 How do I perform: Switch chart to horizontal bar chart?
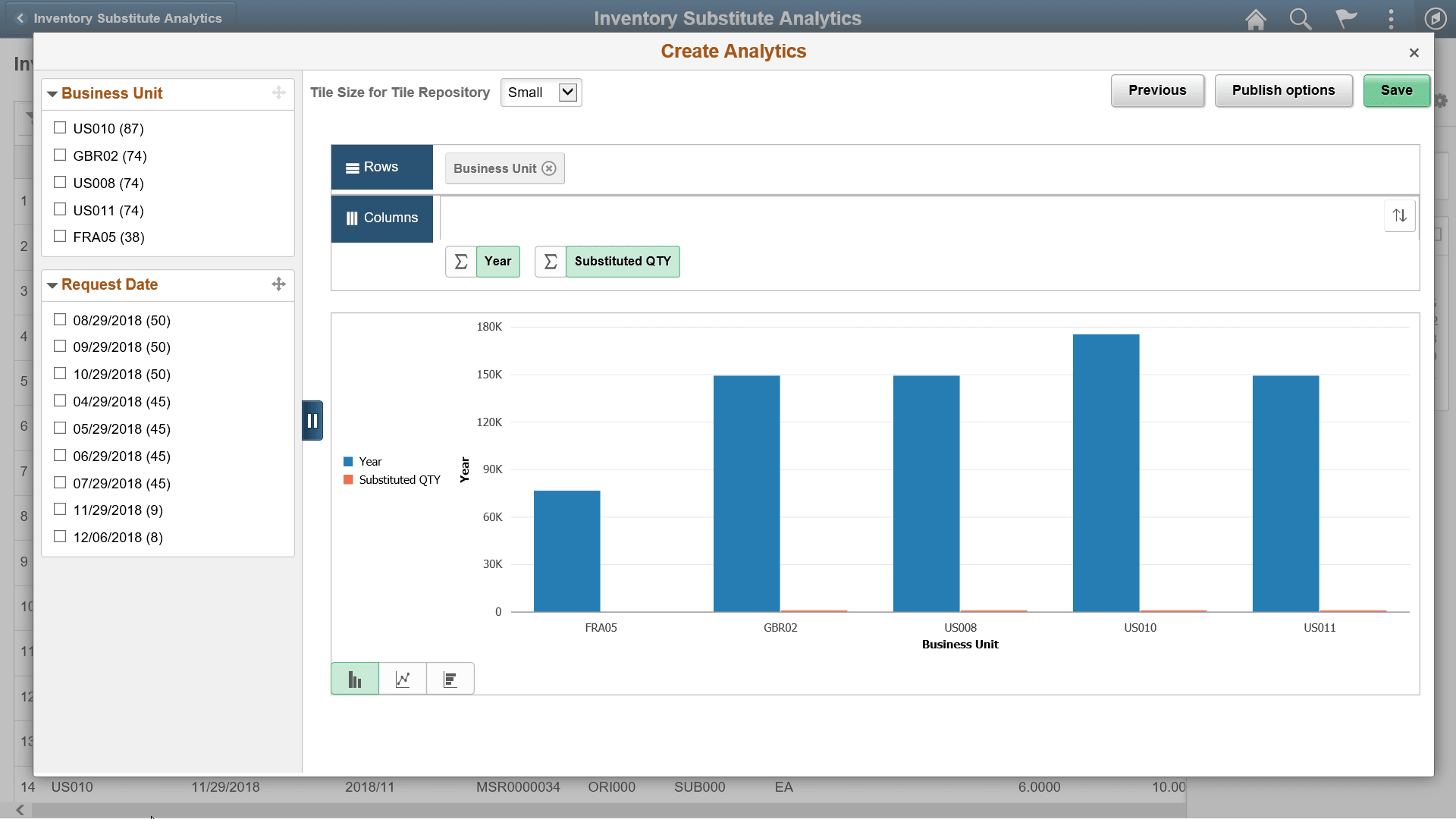click(x=450, y=678)
